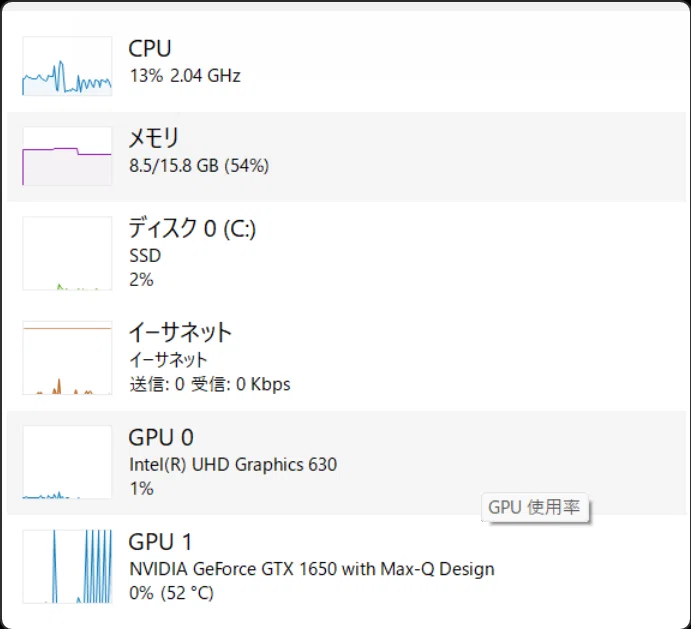691x629 pixels.
Task: Click the SSD label under ディスク 0
Action: [x=145, y=256]
